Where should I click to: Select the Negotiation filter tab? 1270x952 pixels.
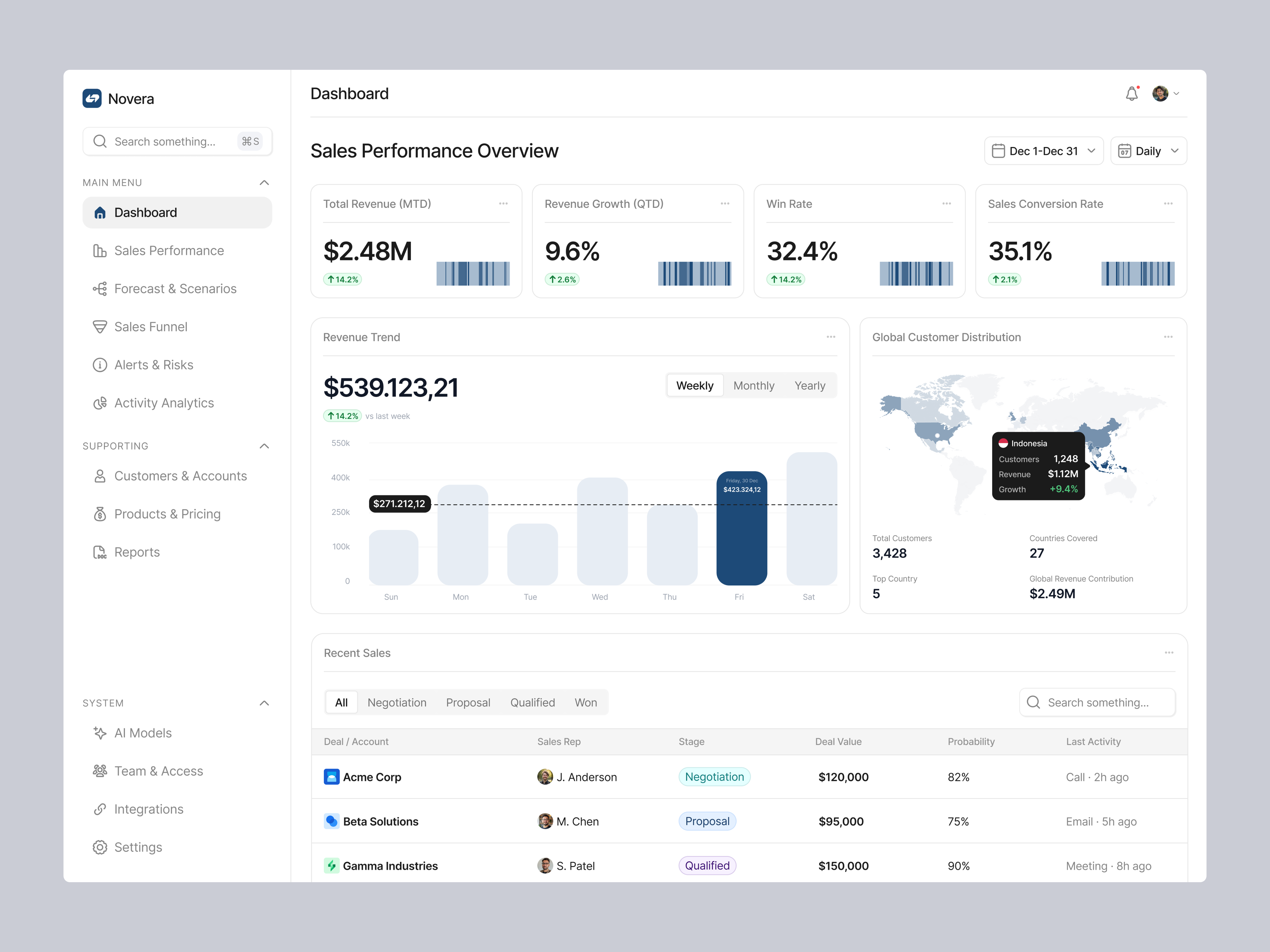(x=397, y=702)
